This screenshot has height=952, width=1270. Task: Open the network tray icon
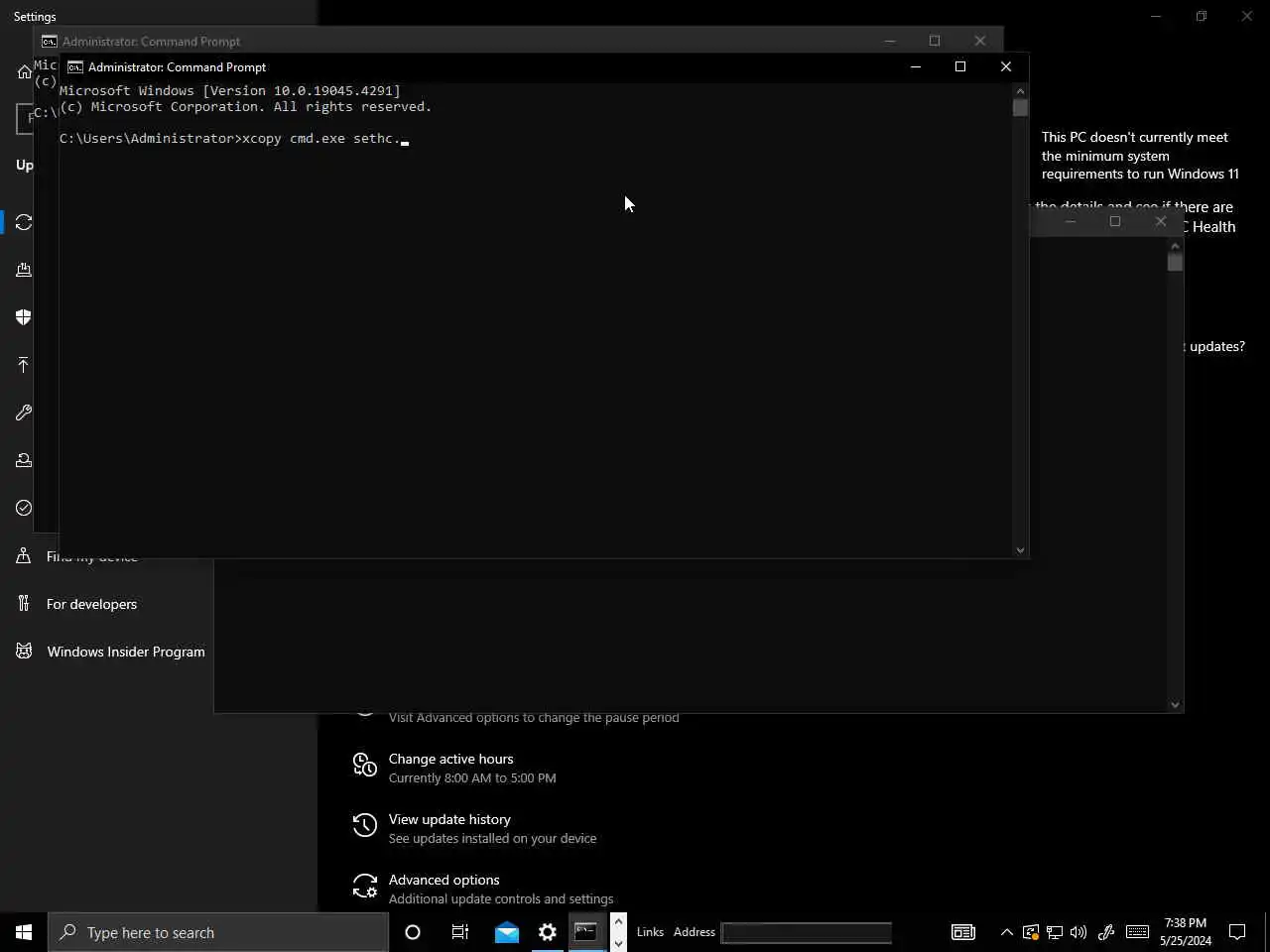tap(1055, 932)
